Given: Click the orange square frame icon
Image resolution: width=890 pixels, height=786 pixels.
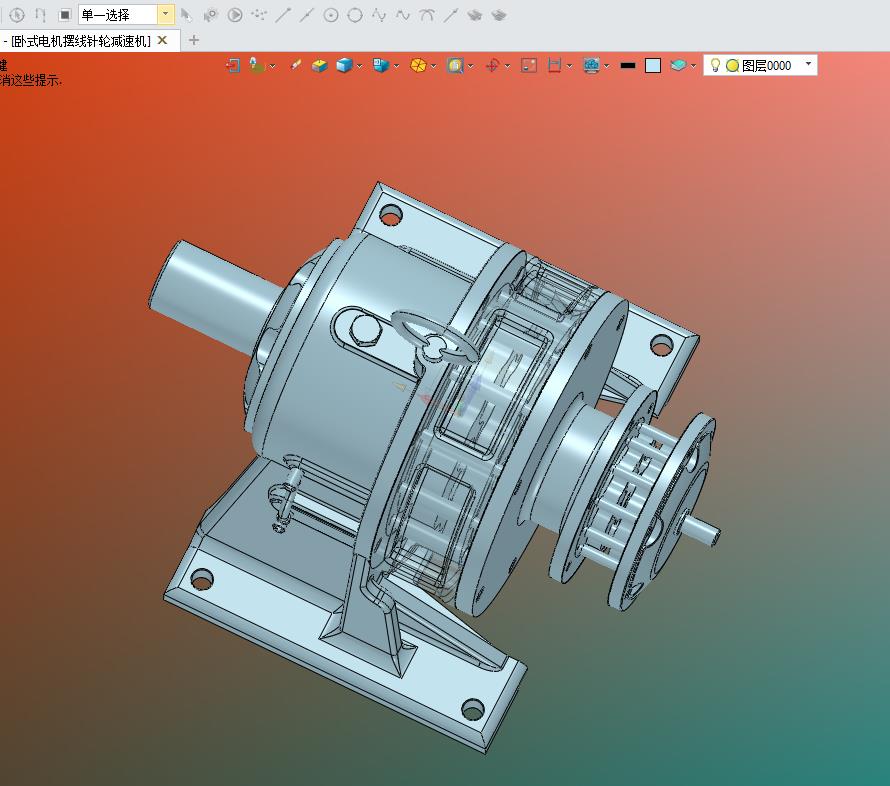Looking at the screenshot, I should pyautogui.click(x=528, y=66).
